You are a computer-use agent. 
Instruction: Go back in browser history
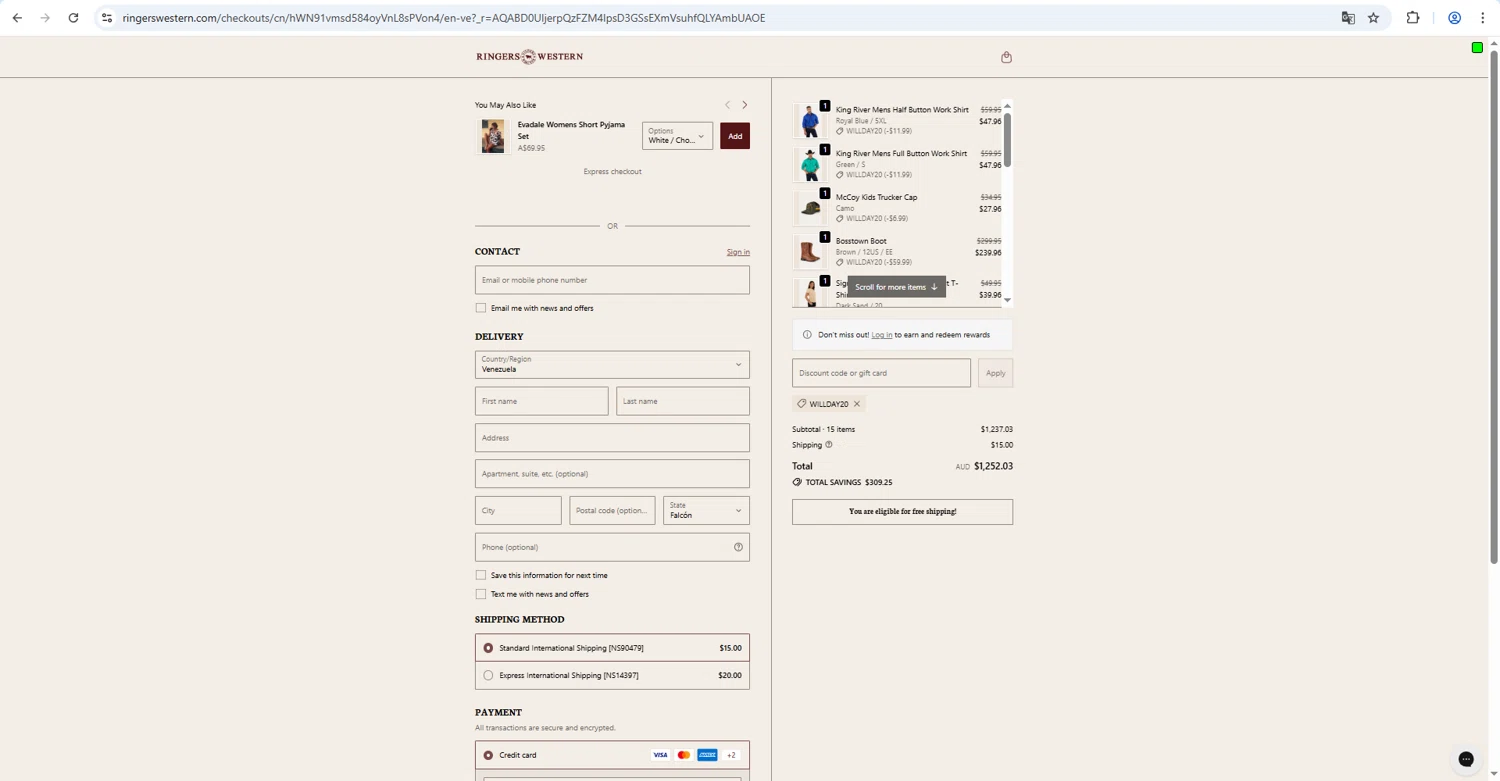(x=17, y=18)
